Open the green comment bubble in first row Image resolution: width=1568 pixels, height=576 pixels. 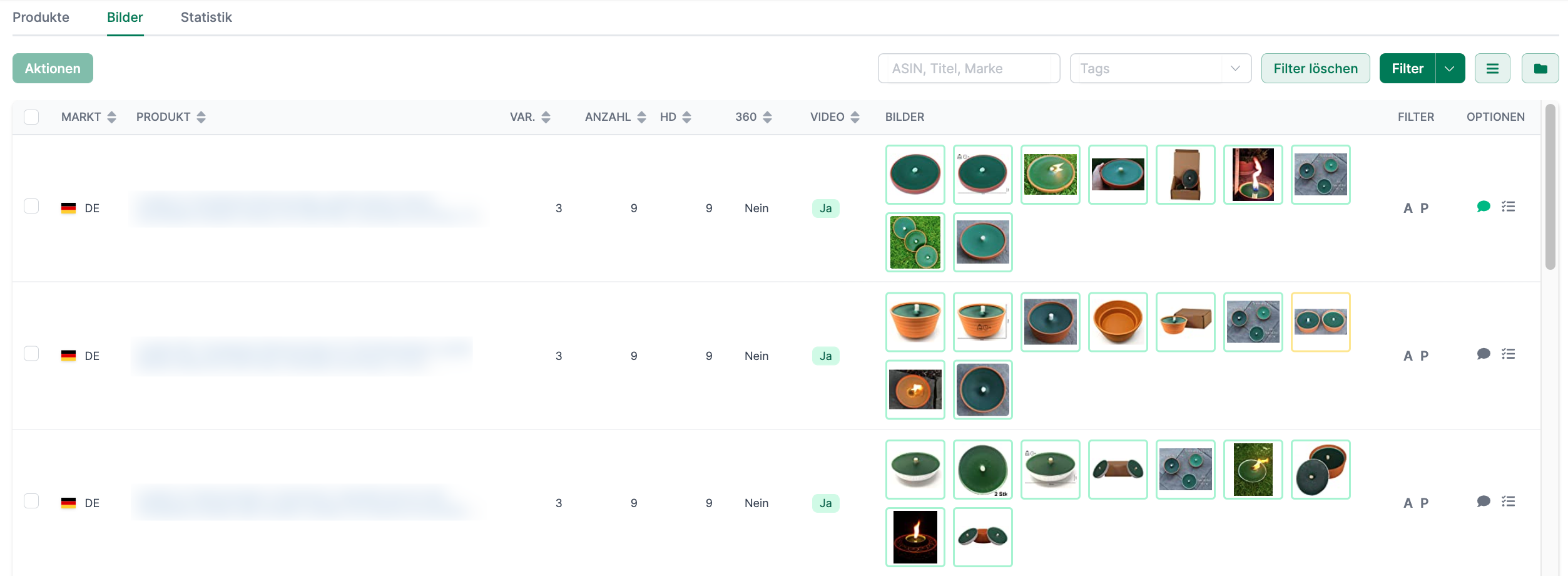1483,207
